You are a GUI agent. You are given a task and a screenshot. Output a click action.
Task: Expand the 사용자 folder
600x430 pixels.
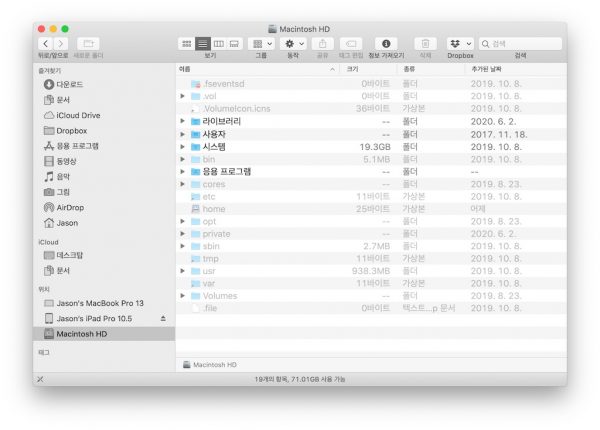tap(183, 134)
